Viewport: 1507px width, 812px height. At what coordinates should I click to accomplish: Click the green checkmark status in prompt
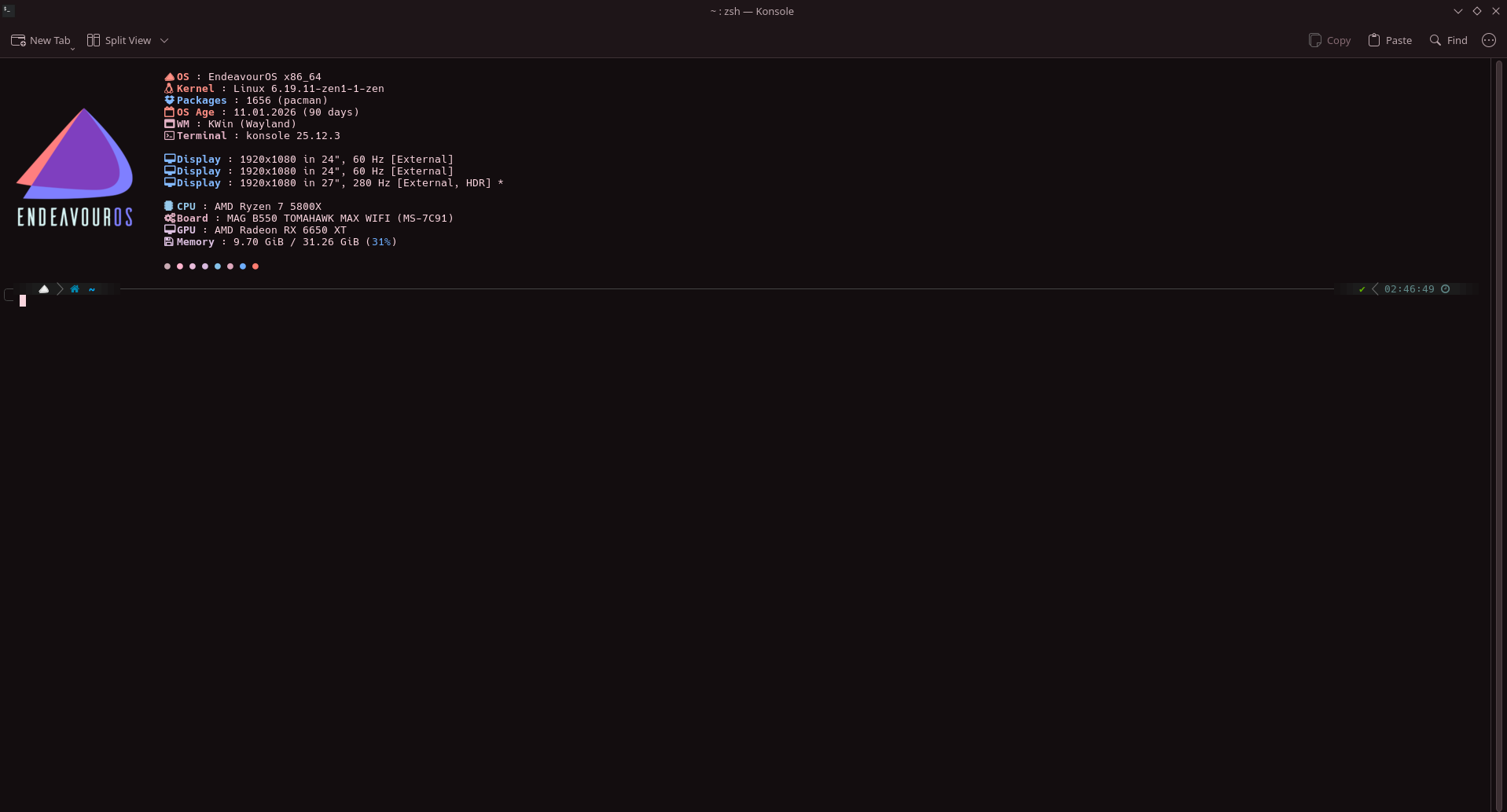point(1362,289)
